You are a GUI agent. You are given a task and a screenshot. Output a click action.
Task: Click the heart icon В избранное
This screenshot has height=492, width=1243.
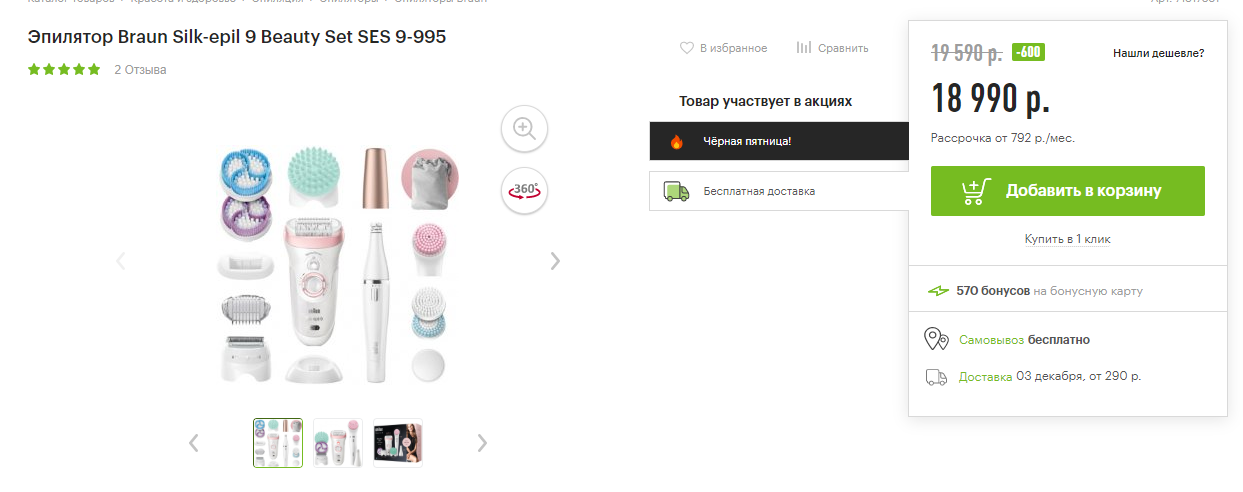687,48
